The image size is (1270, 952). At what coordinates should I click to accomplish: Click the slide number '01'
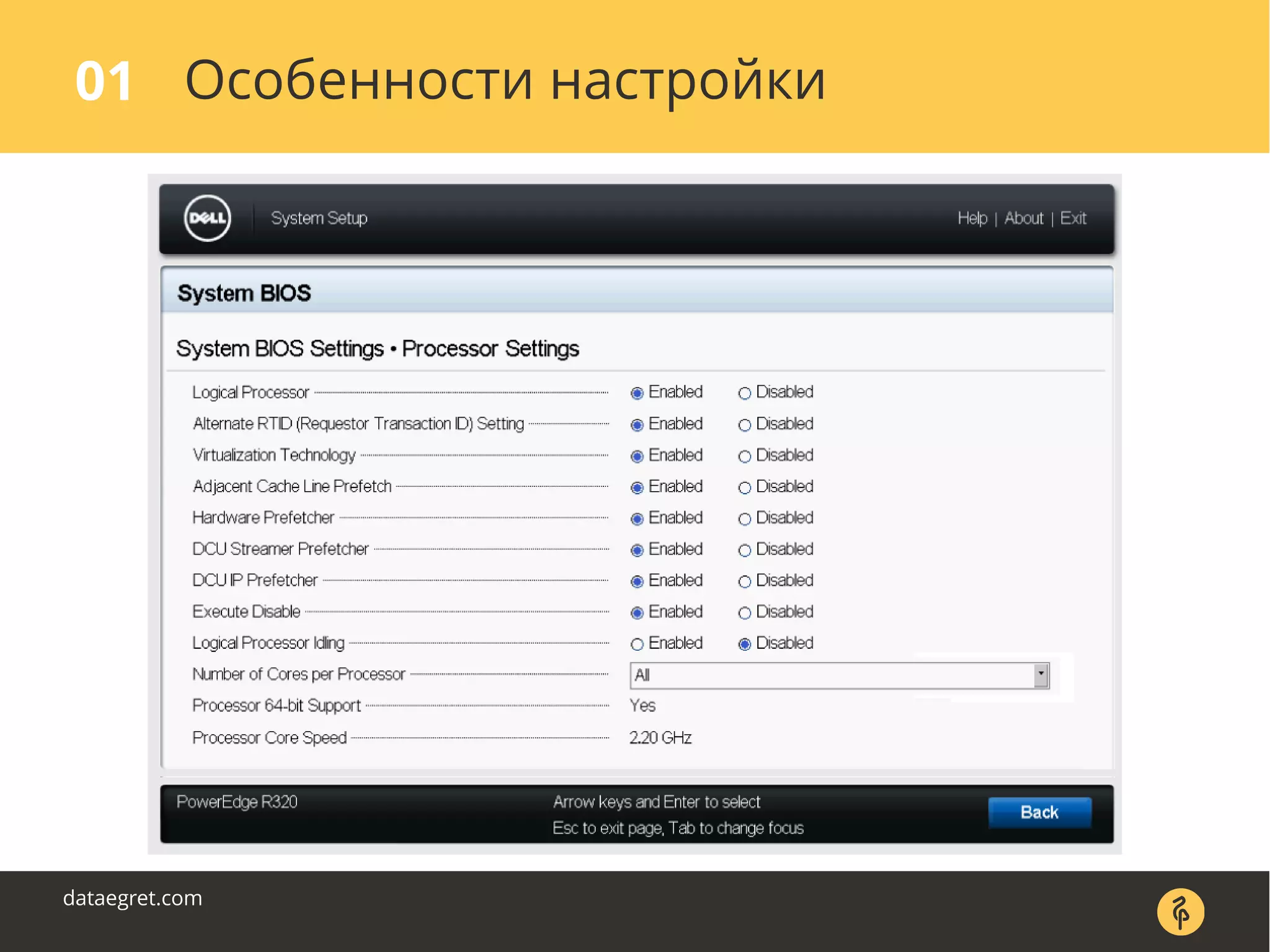[104, 81]
